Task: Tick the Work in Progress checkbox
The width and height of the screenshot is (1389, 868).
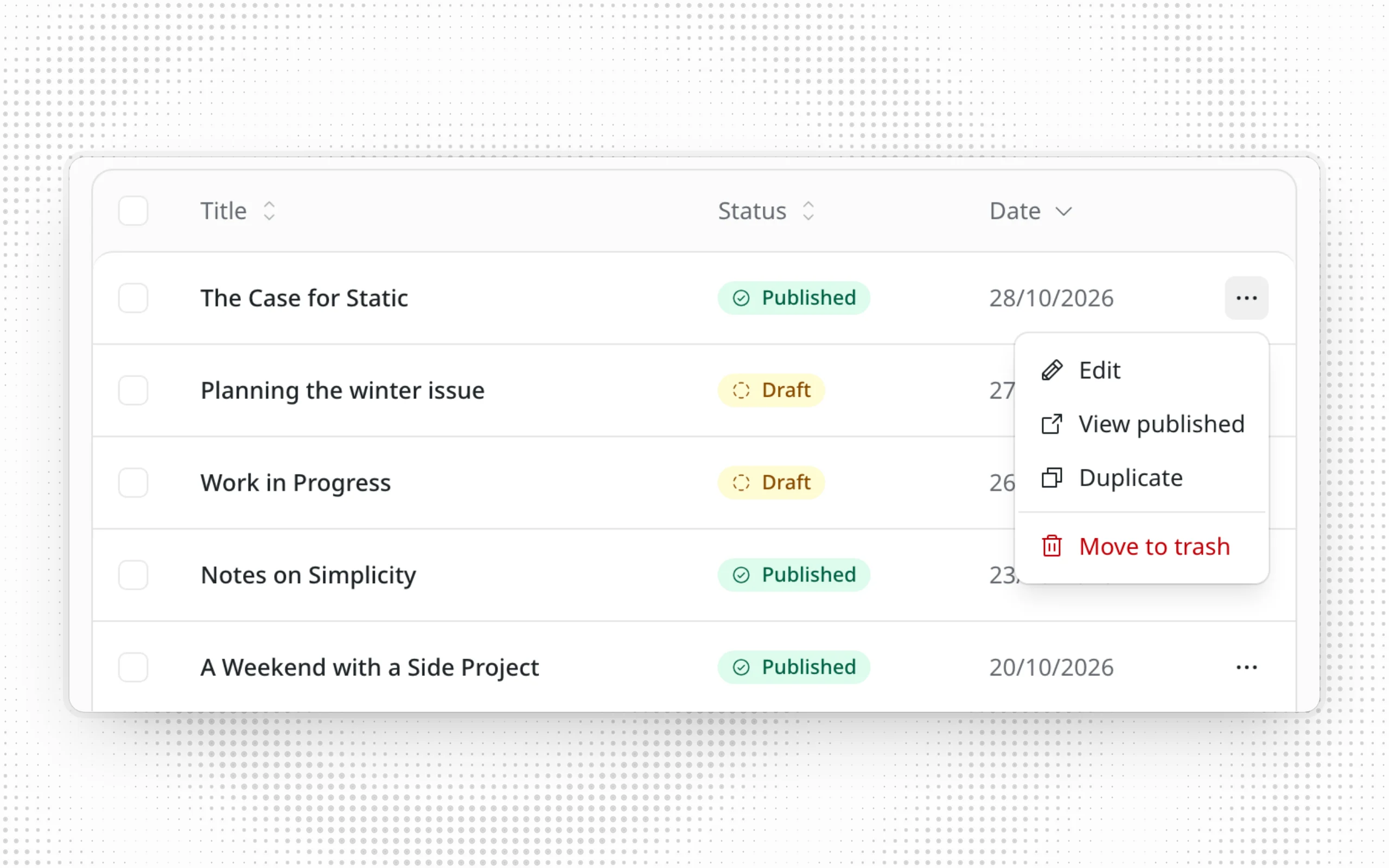Action: tap(133, 483)
